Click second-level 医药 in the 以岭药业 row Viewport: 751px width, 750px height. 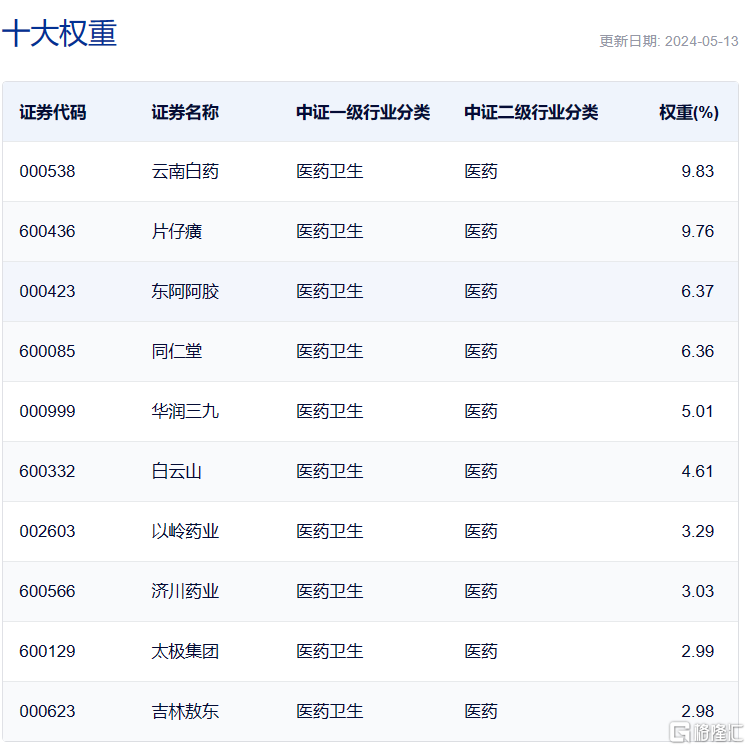(481, 531)
